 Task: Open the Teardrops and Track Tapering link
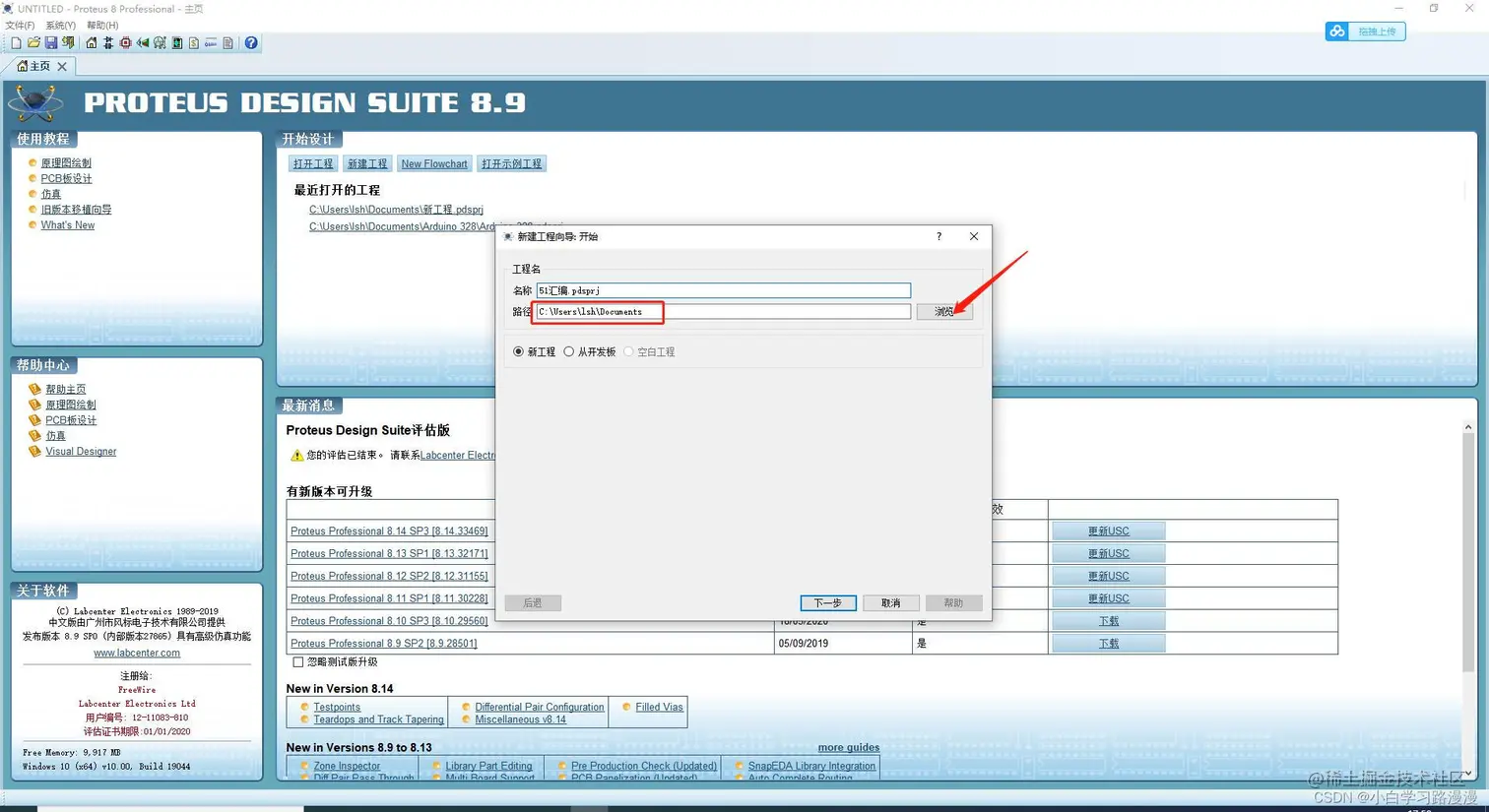(378, 719)
